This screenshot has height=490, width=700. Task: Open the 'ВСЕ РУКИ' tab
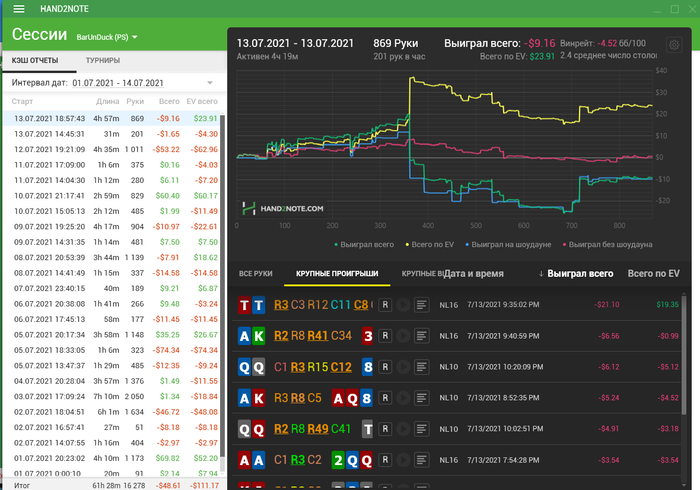click(255, 274)
